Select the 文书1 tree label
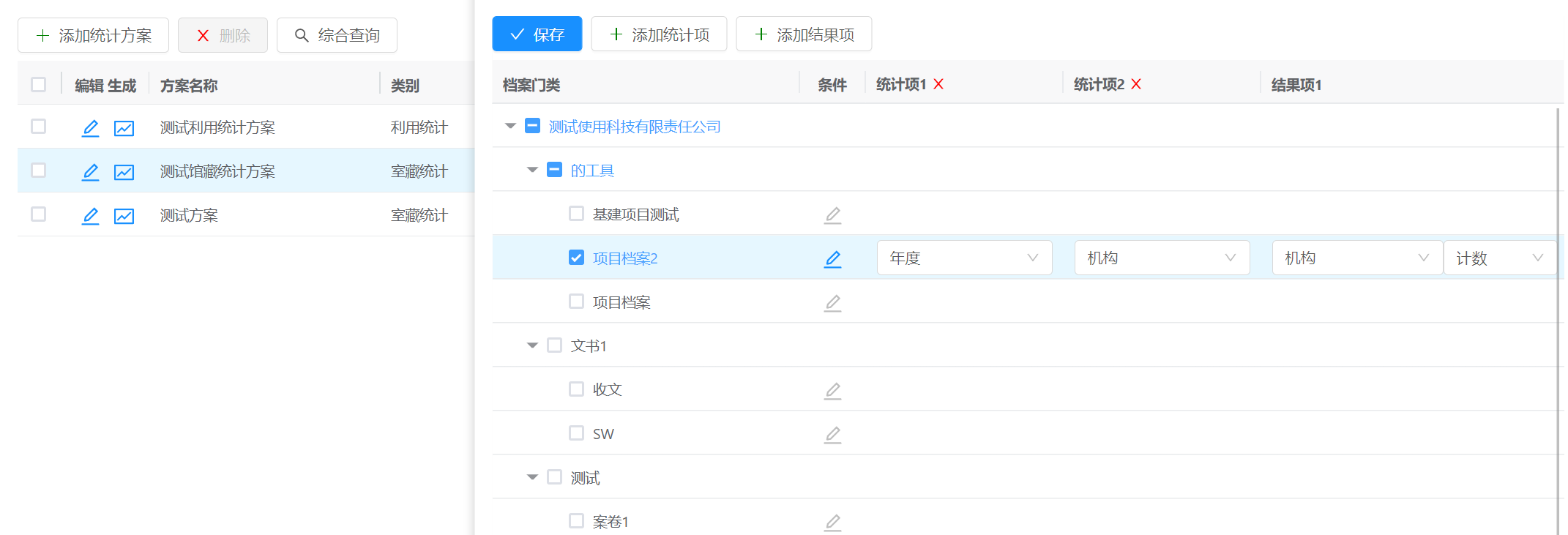Viewport: 1568px width, 535px height. [x=589, y=346]
